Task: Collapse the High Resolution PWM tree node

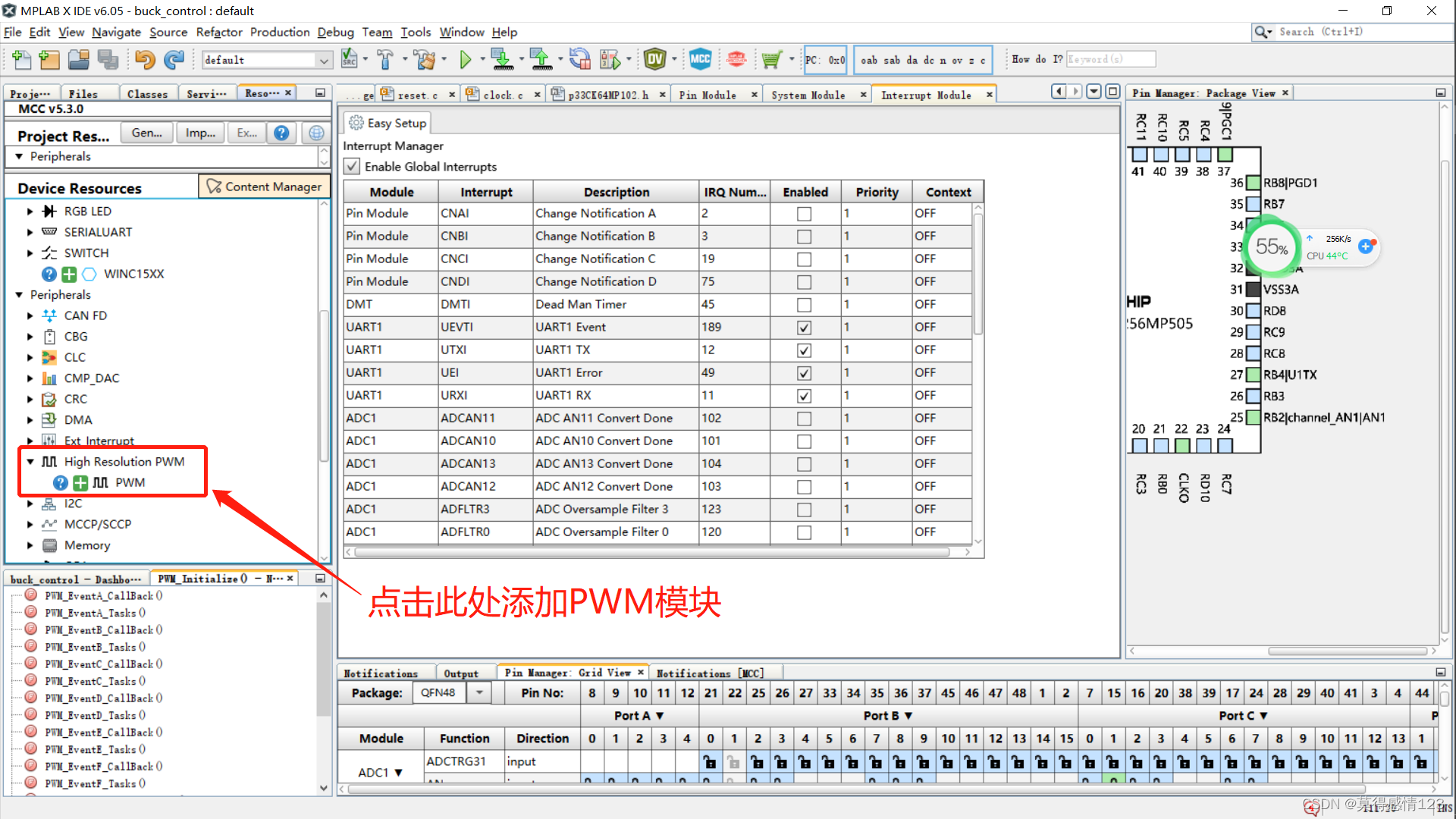Action: coord(30,461)
